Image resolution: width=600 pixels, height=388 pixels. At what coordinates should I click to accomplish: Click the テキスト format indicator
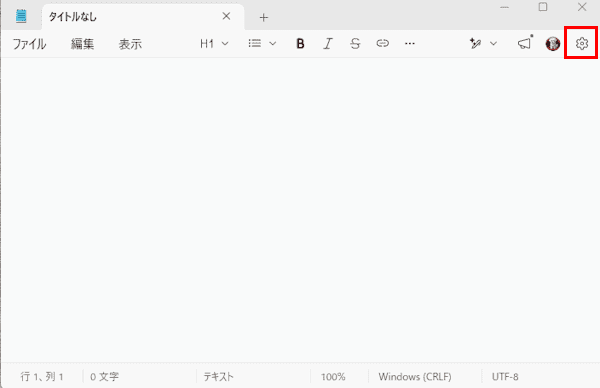218,377
